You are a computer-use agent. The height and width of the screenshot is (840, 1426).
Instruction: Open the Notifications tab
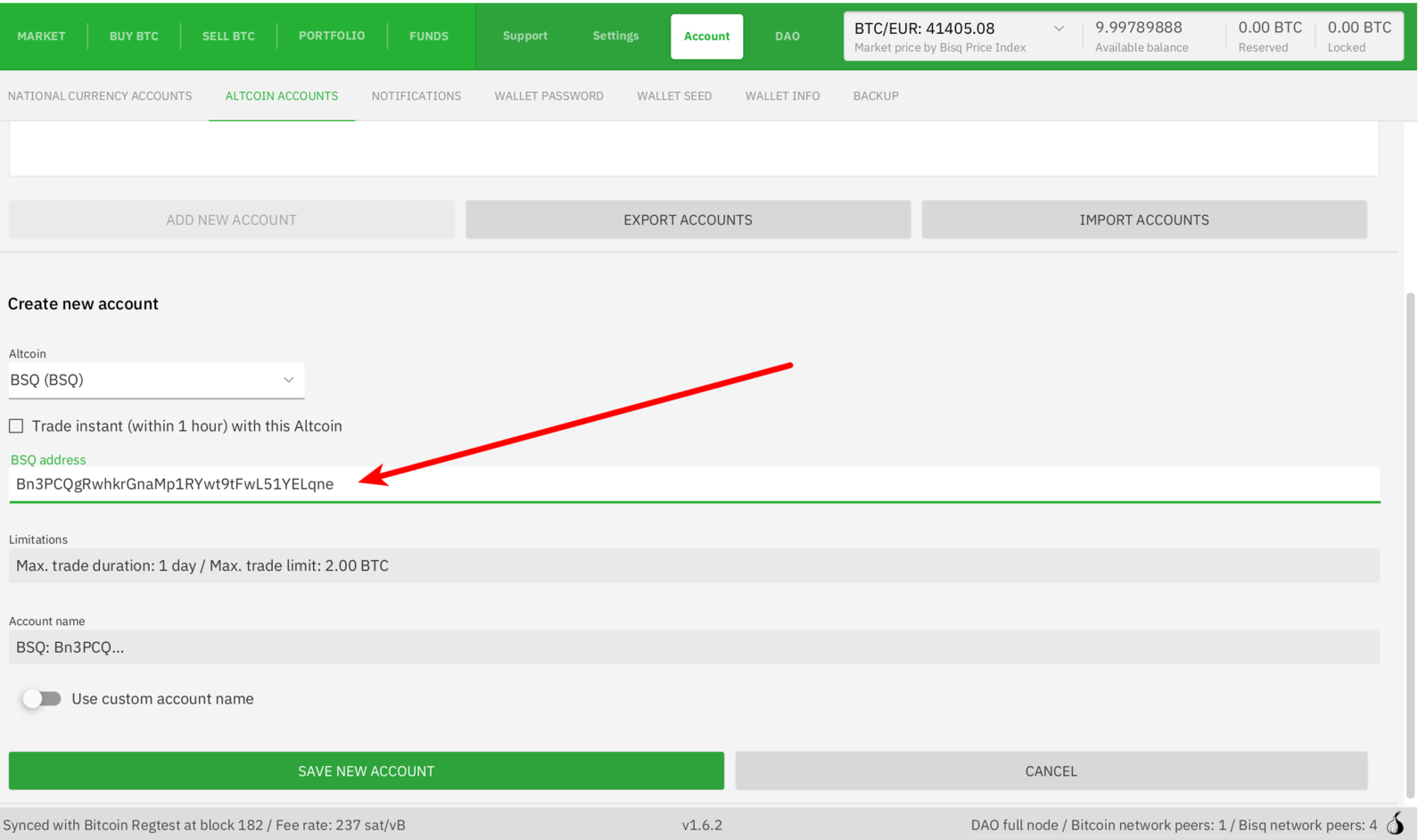click(x=416, y=96)
